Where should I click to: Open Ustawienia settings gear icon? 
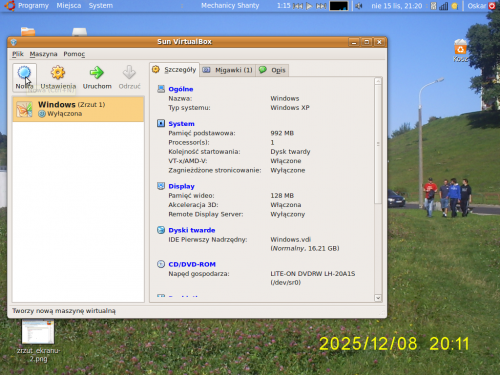pos(58,72)
